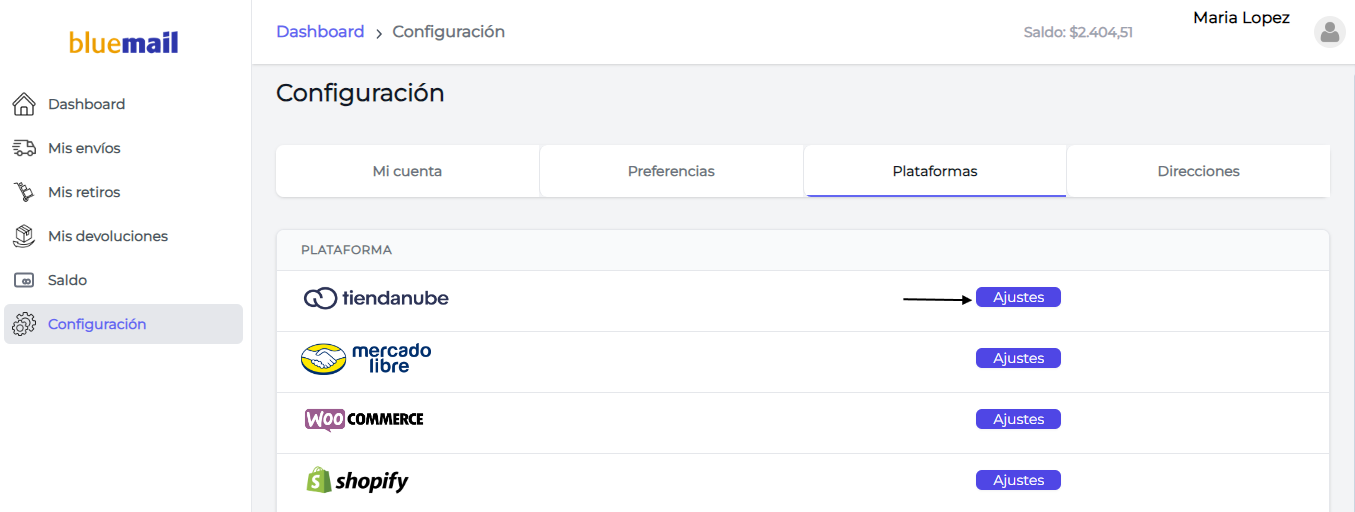Open Mis envíos truck icon
Screen dimensions: 1355x512
[24, 148]
